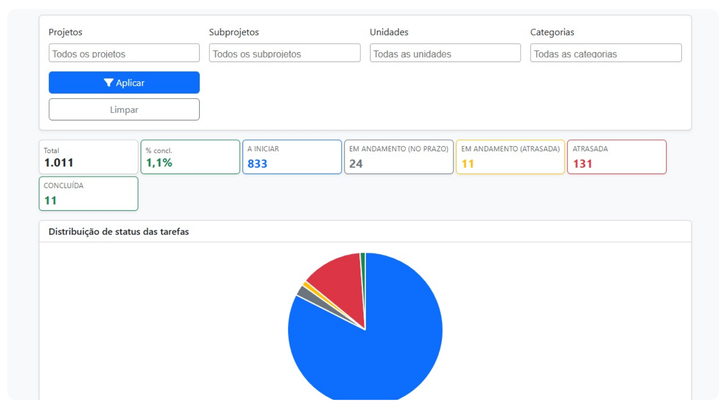
Task: Expand the Subprojetos selector
Action: pyautogui.click(x=284, y=53)
